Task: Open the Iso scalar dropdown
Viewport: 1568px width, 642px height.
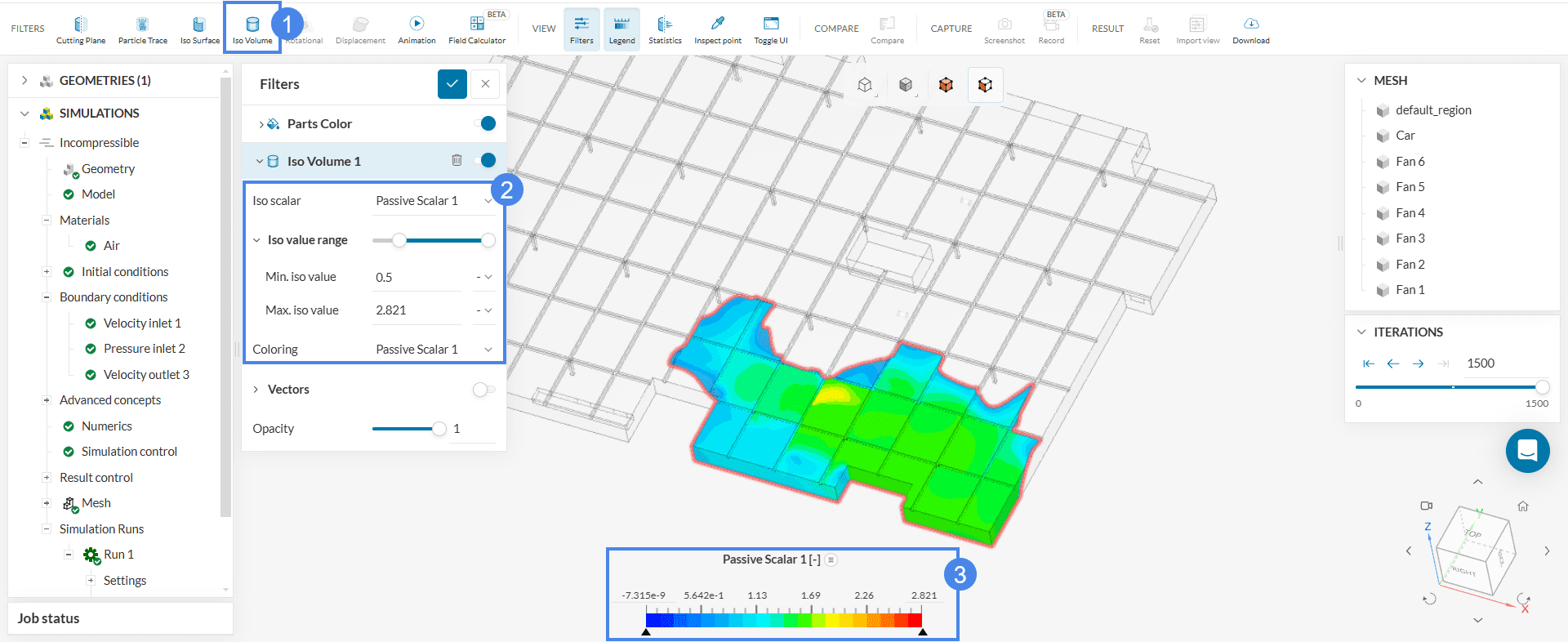Action: [x=433, y=201]
